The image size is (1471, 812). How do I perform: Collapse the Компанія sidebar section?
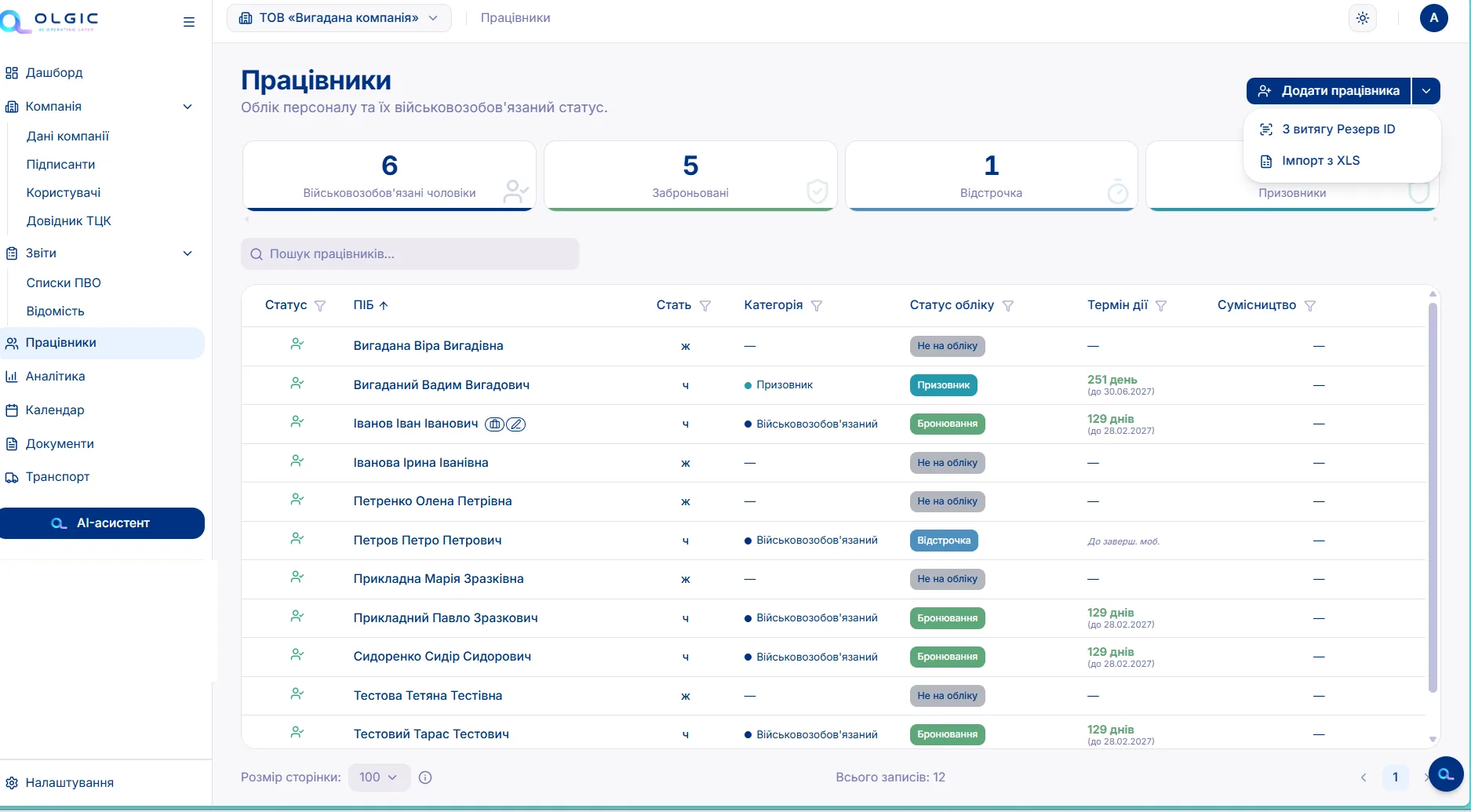tap(188, 107)
